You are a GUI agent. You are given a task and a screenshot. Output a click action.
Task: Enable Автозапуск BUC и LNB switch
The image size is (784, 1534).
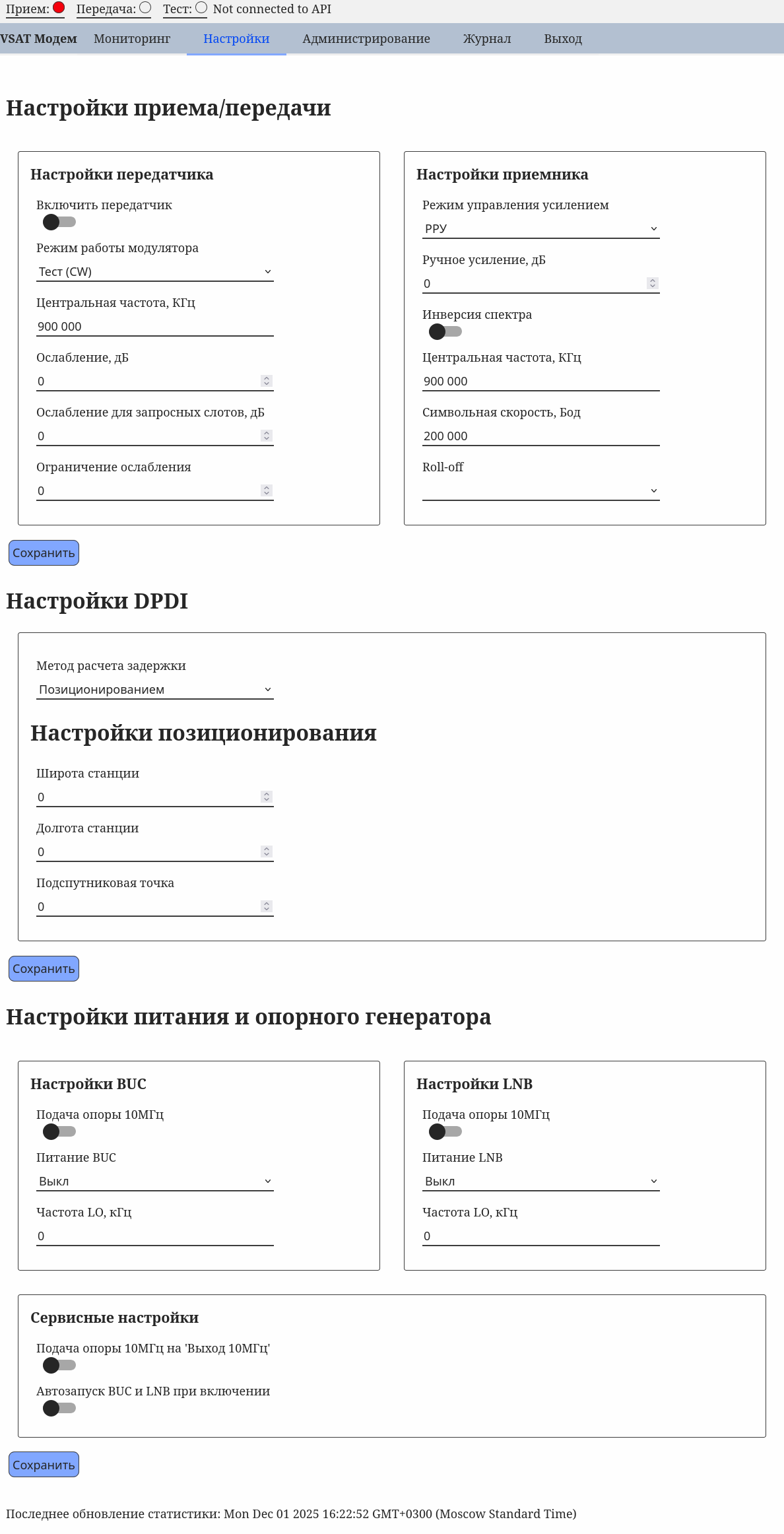(x=59, y=1409)
